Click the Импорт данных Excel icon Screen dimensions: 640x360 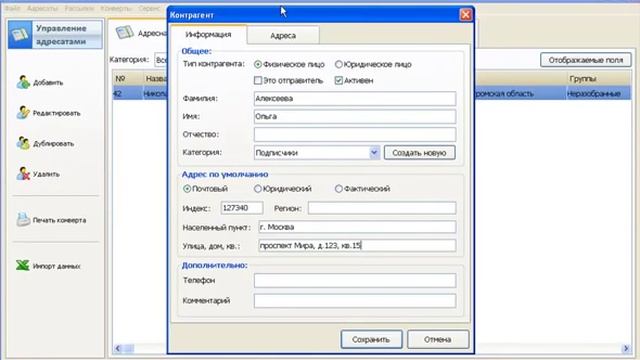pyautogui.click(x=22, y=266)
